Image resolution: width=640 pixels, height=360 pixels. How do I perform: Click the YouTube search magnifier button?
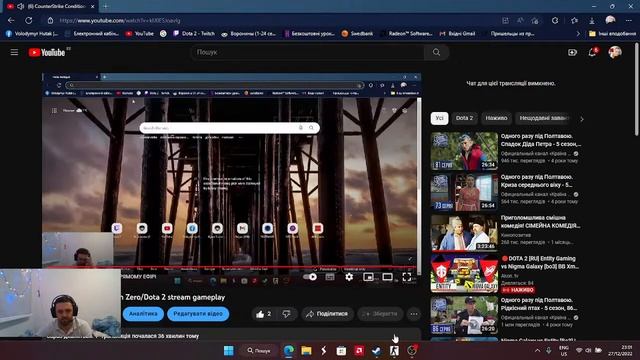coord(436,52)
